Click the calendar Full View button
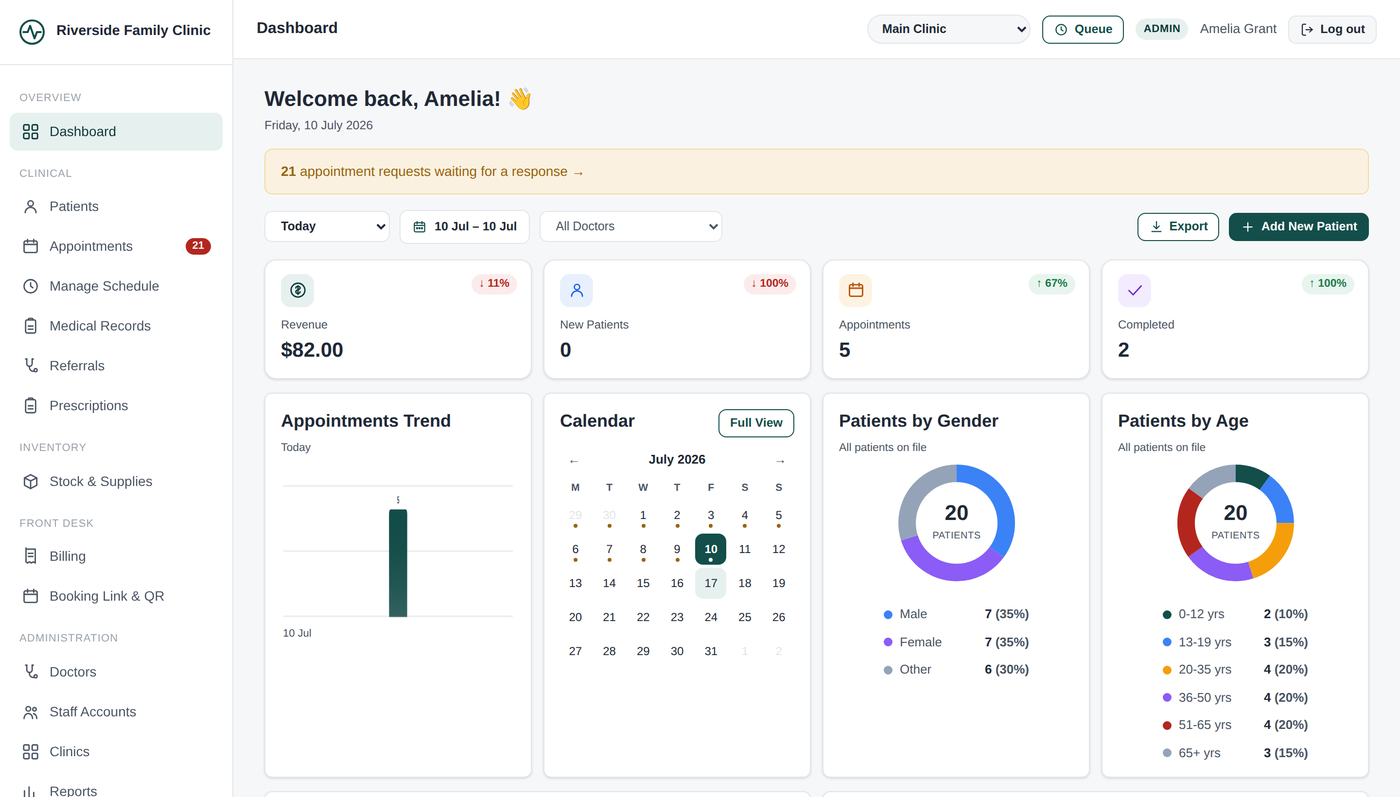1400x797 pixels. coord(756,423)
